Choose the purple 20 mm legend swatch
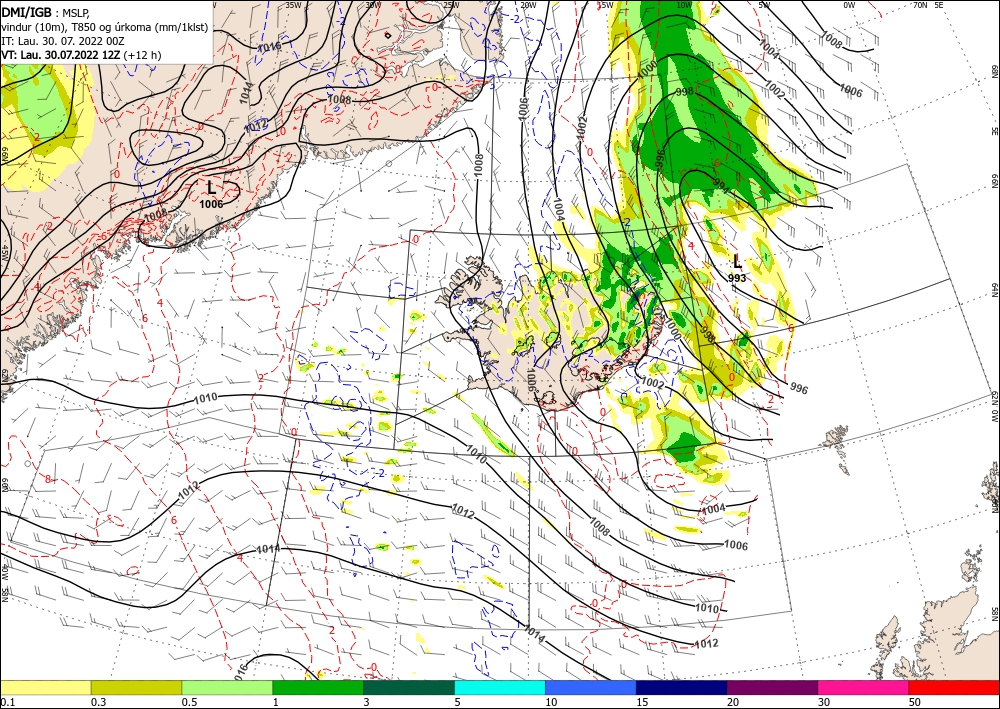This screenshot has height=709, width=1000. [772, 687]
